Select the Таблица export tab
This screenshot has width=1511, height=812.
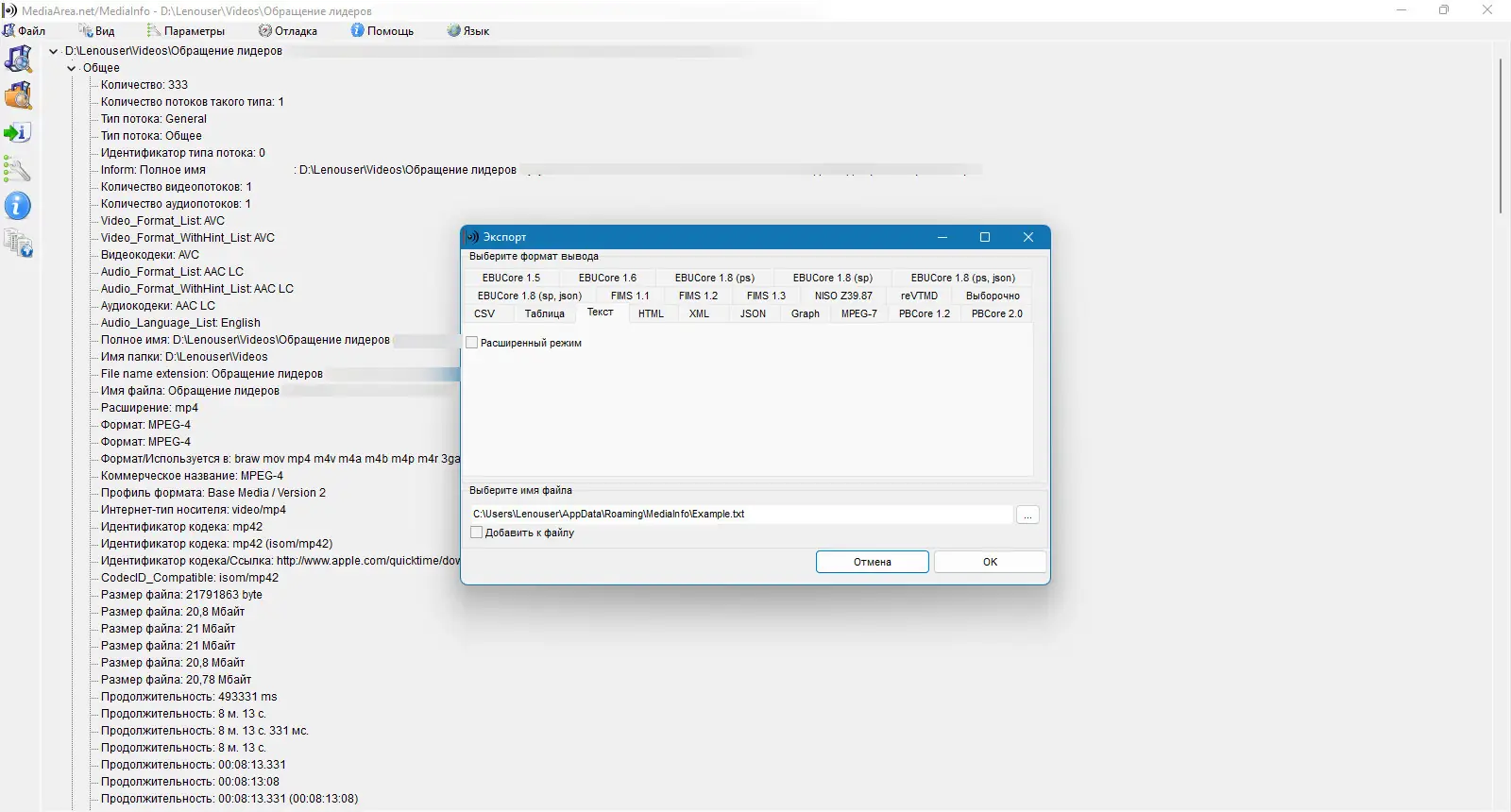pos(544,313)
